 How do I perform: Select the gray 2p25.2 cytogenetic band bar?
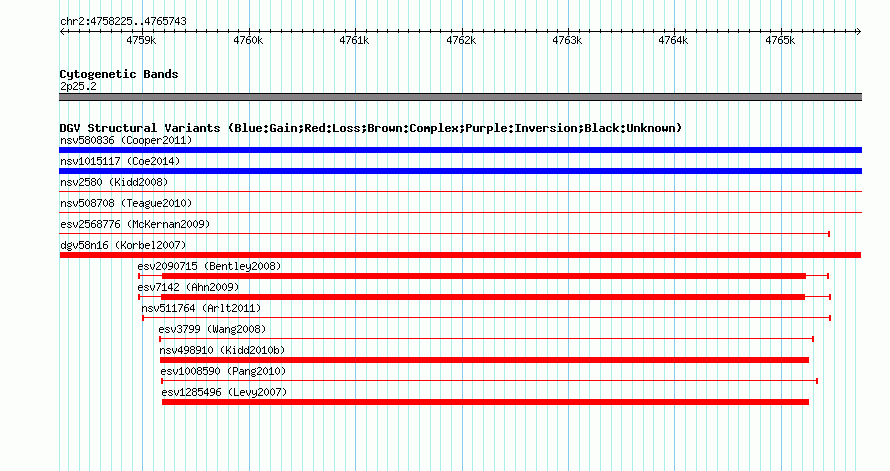pyautogui.click(x=460, y=97)
